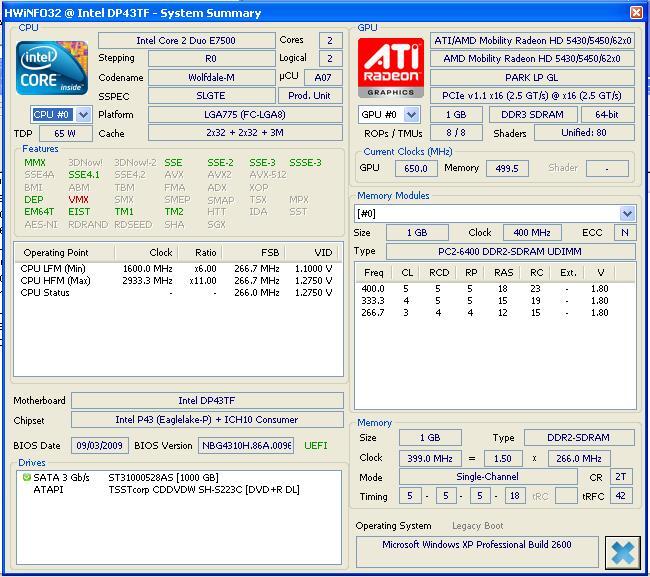Click the BIOS Version NBG4310H field
Screen dimensions: 650x577
pos(246,446)
